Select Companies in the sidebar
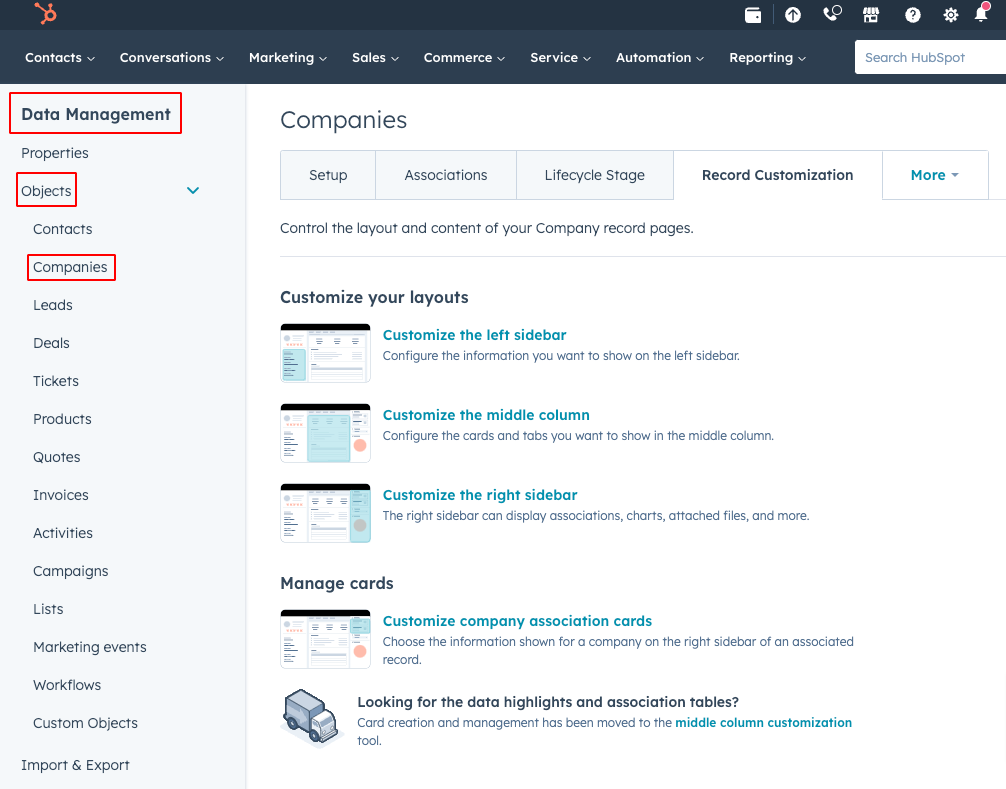This screenshot has height=789, width=1006. (71, 267)
